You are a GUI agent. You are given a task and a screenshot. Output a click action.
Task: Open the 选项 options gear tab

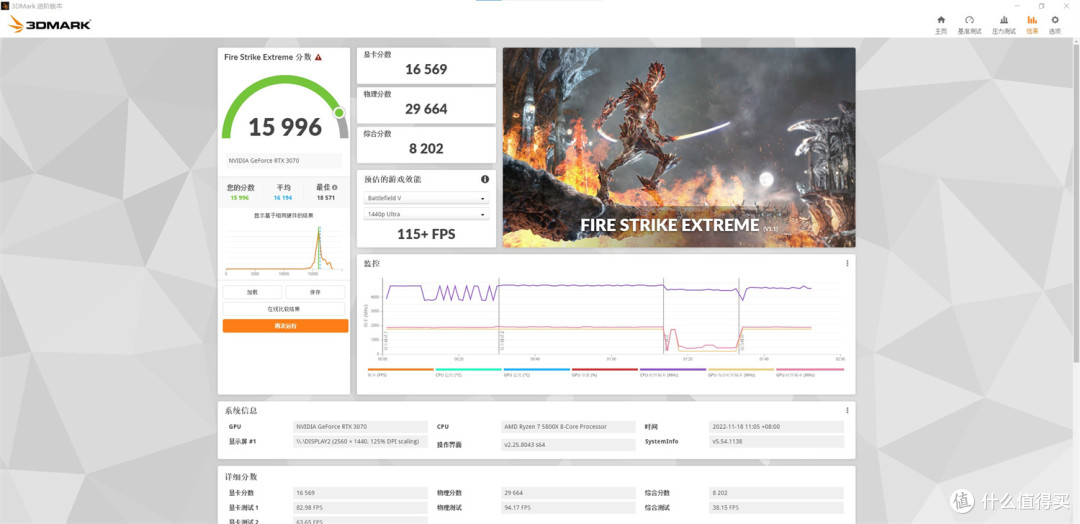[x=1055, y=24]
